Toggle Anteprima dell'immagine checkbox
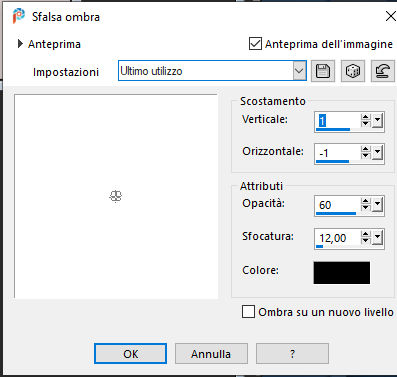The height and width of the screenshot is (377, 397). pyautogui.click(x=255, y=44)
